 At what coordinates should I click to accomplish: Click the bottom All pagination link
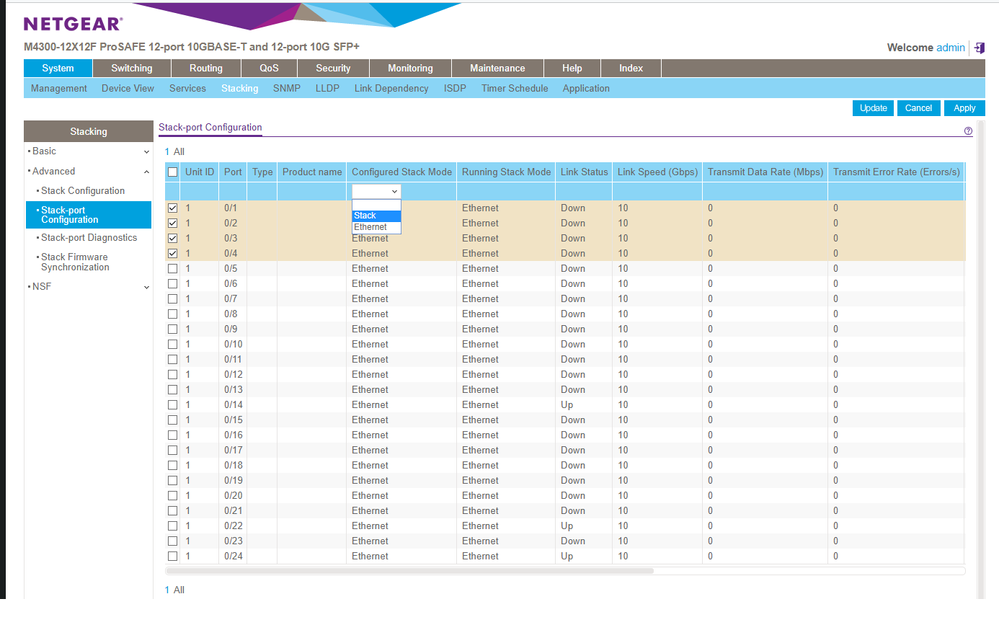pyautogui.click(x=179, y=590)
